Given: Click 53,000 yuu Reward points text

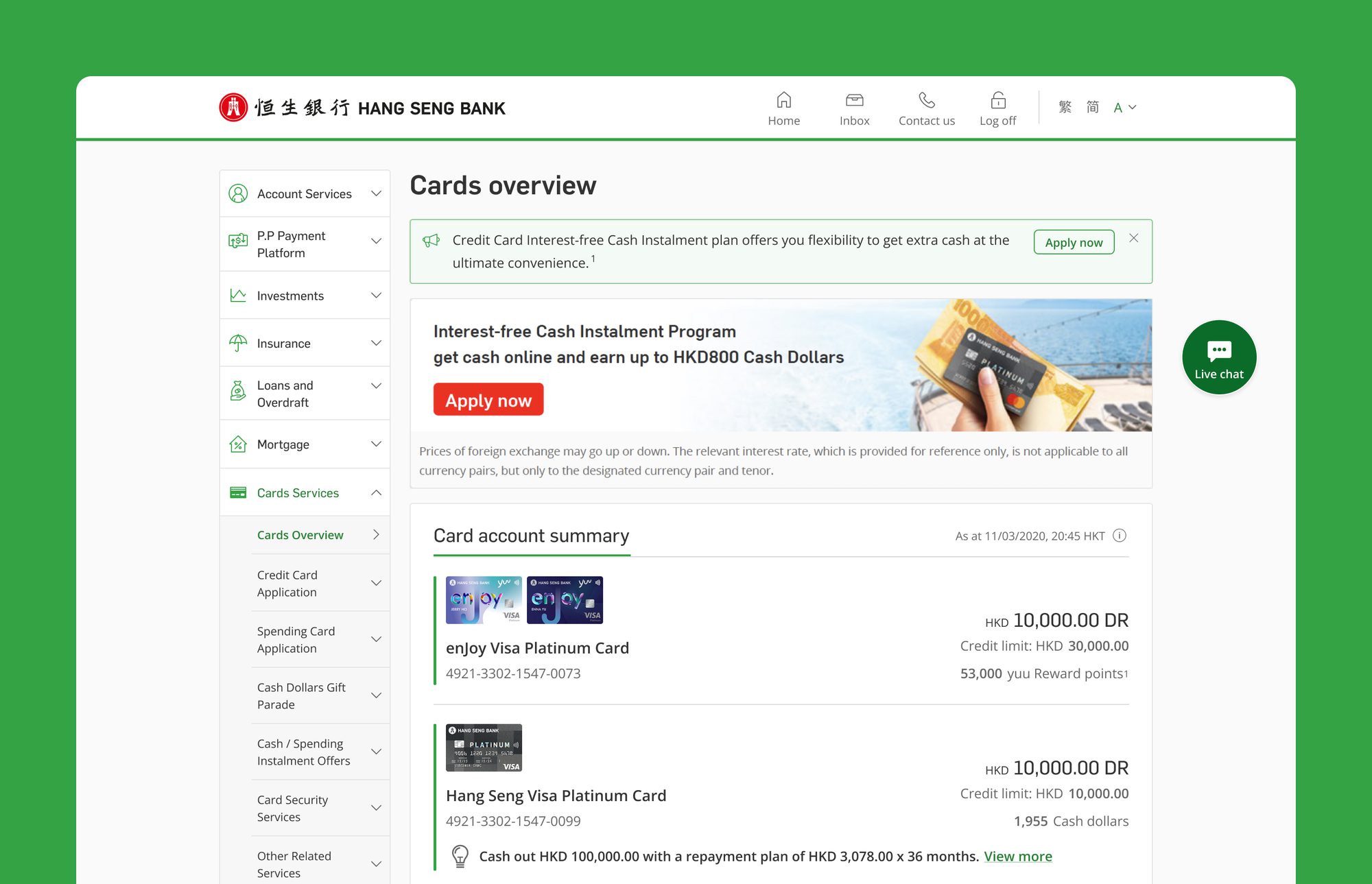Looking at the screenshot, I should [1044, 673].
